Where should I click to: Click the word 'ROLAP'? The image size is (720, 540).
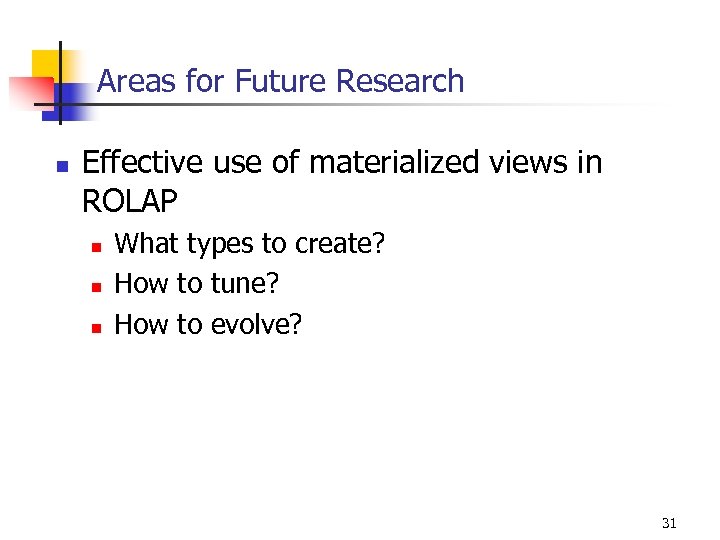coord(130,202)
